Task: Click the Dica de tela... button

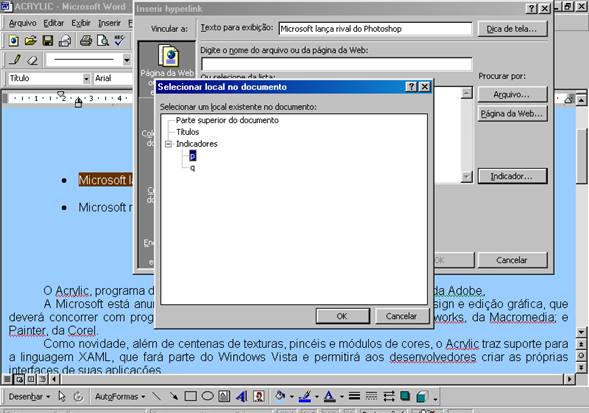Action: pos(512,29)
